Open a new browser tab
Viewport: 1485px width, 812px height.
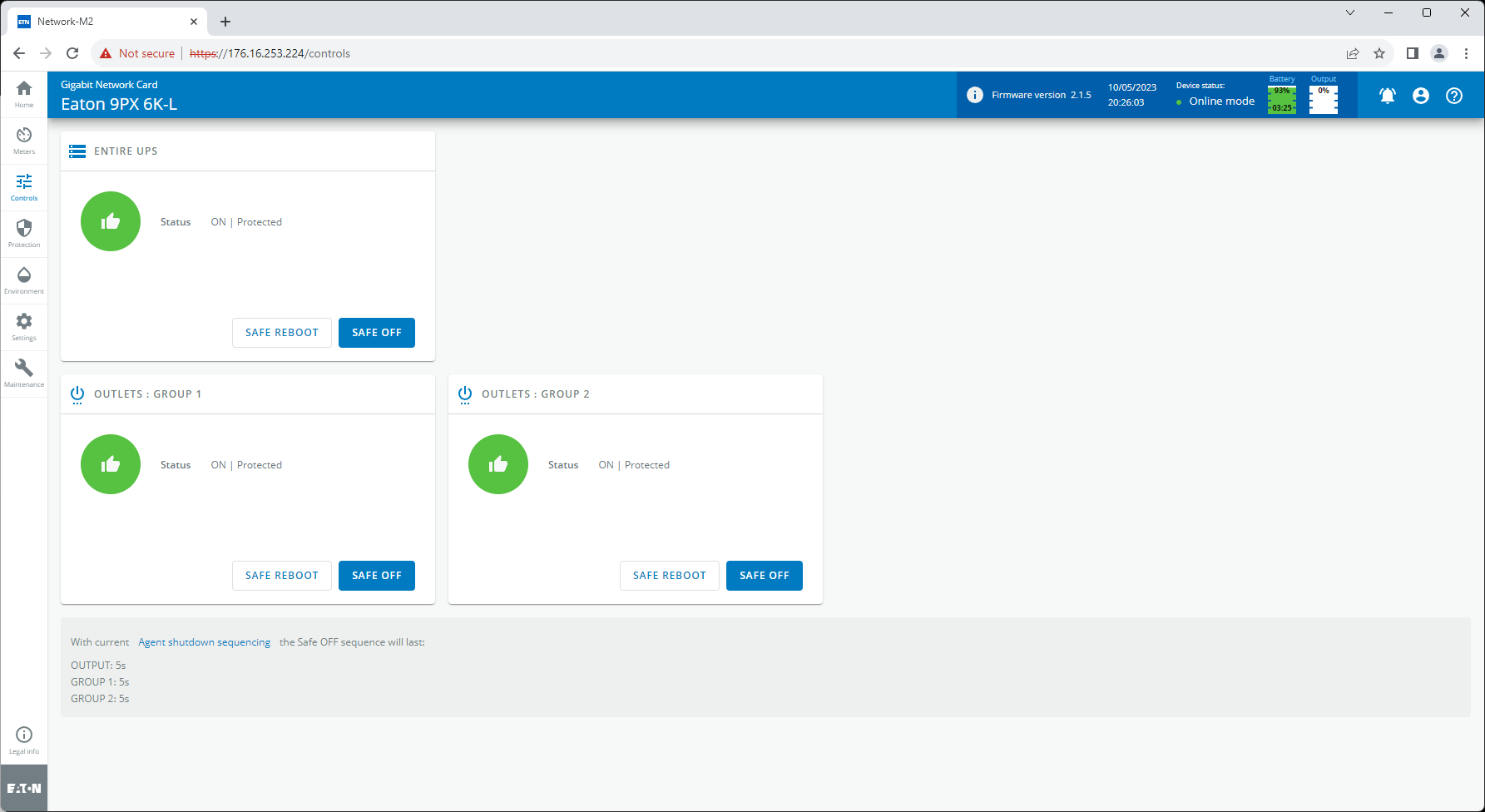pyautogui.click(x=225, y=22)
